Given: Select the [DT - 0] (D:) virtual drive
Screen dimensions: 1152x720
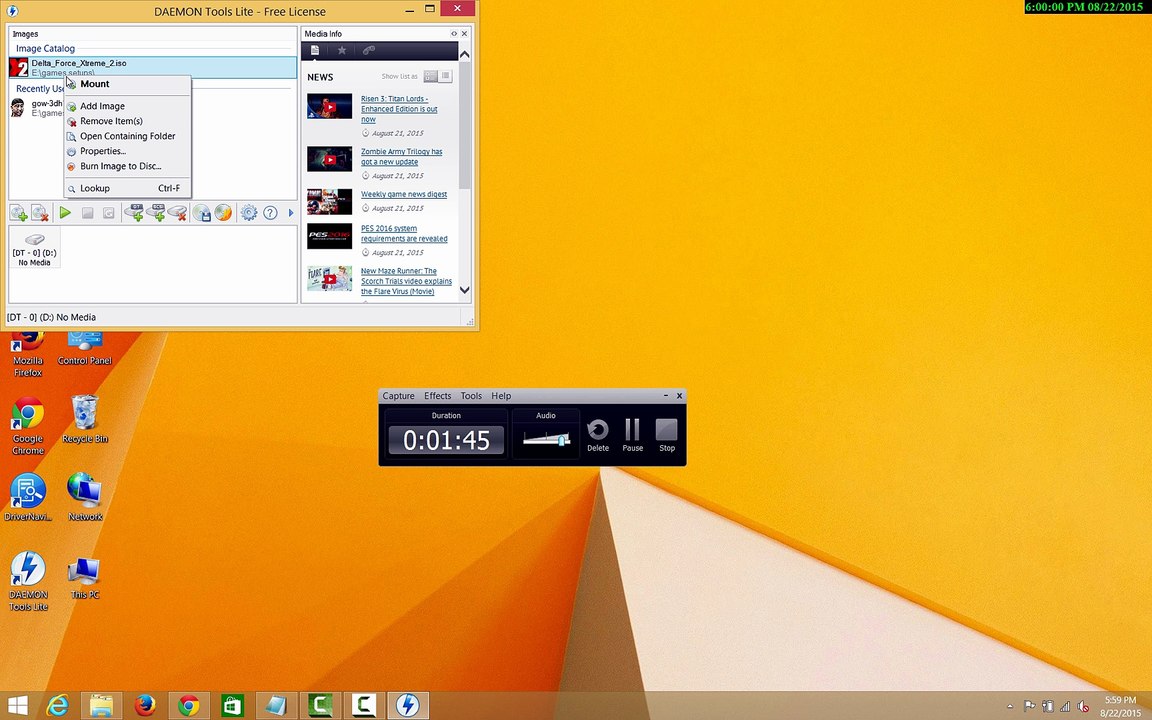Looking at the screenshot, I should click(x=35, y=248).
